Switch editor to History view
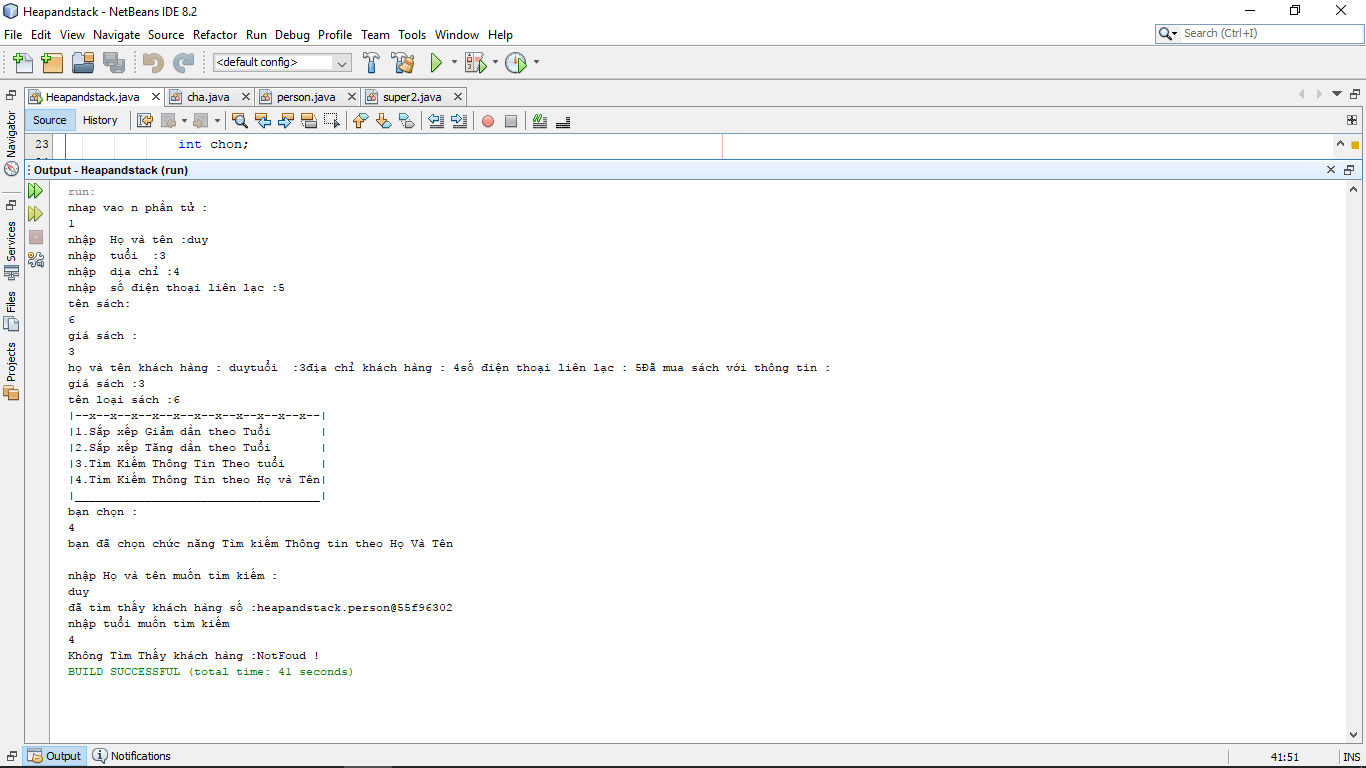Image resolution: width=1366 pixels, height=768 pixels. click(100, 120)
